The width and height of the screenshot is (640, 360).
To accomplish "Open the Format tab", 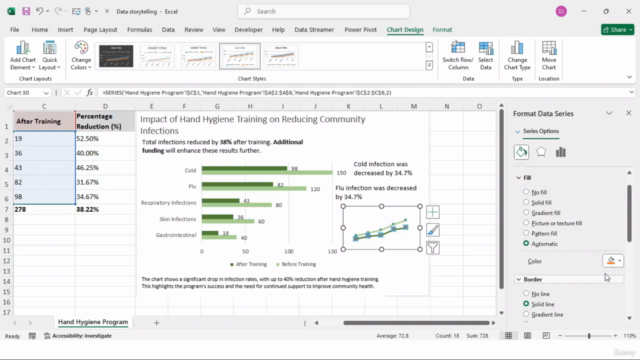I will click(442, 30).
